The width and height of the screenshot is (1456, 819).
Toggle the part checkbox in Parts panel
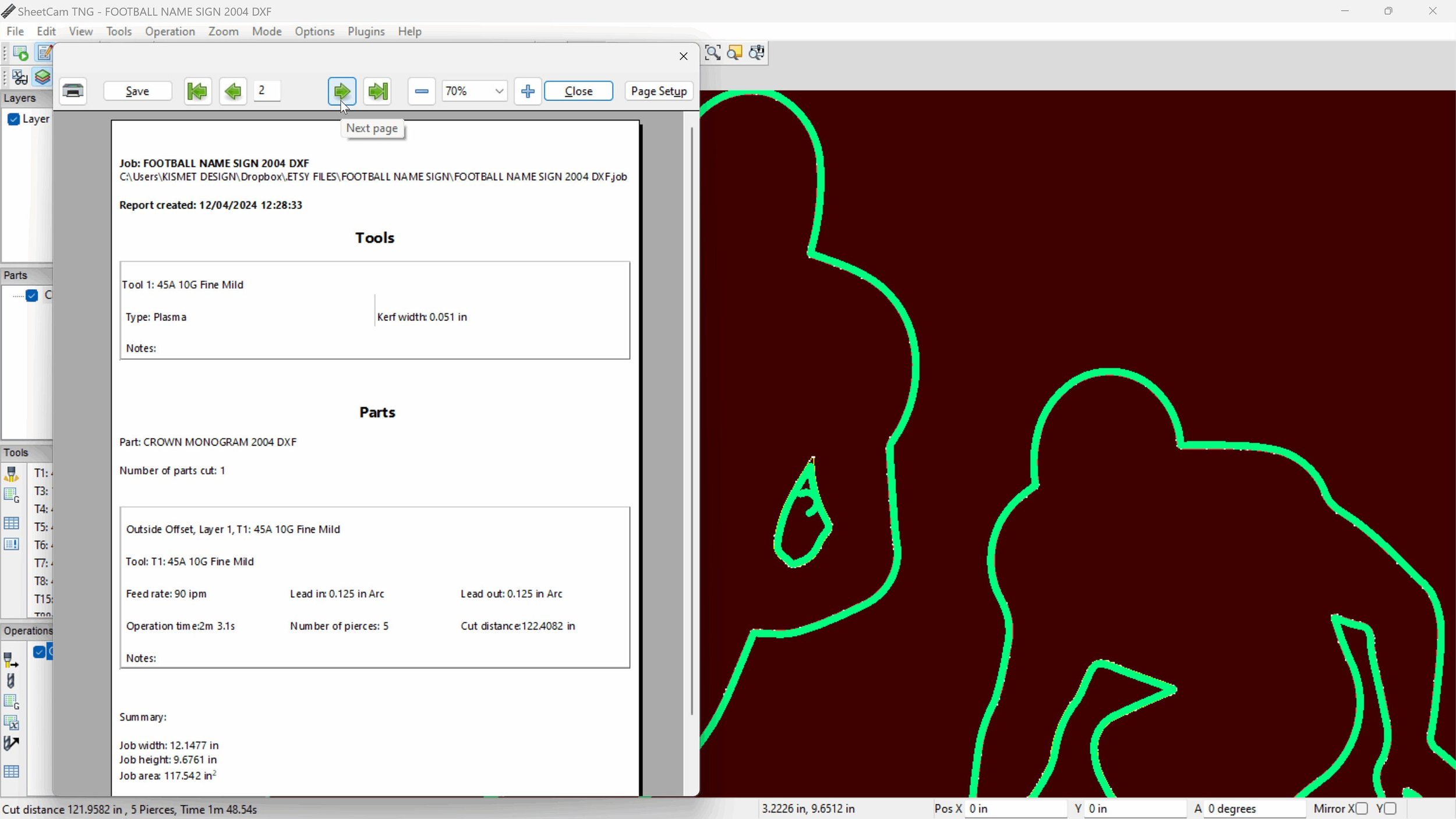tap(32, 296)
